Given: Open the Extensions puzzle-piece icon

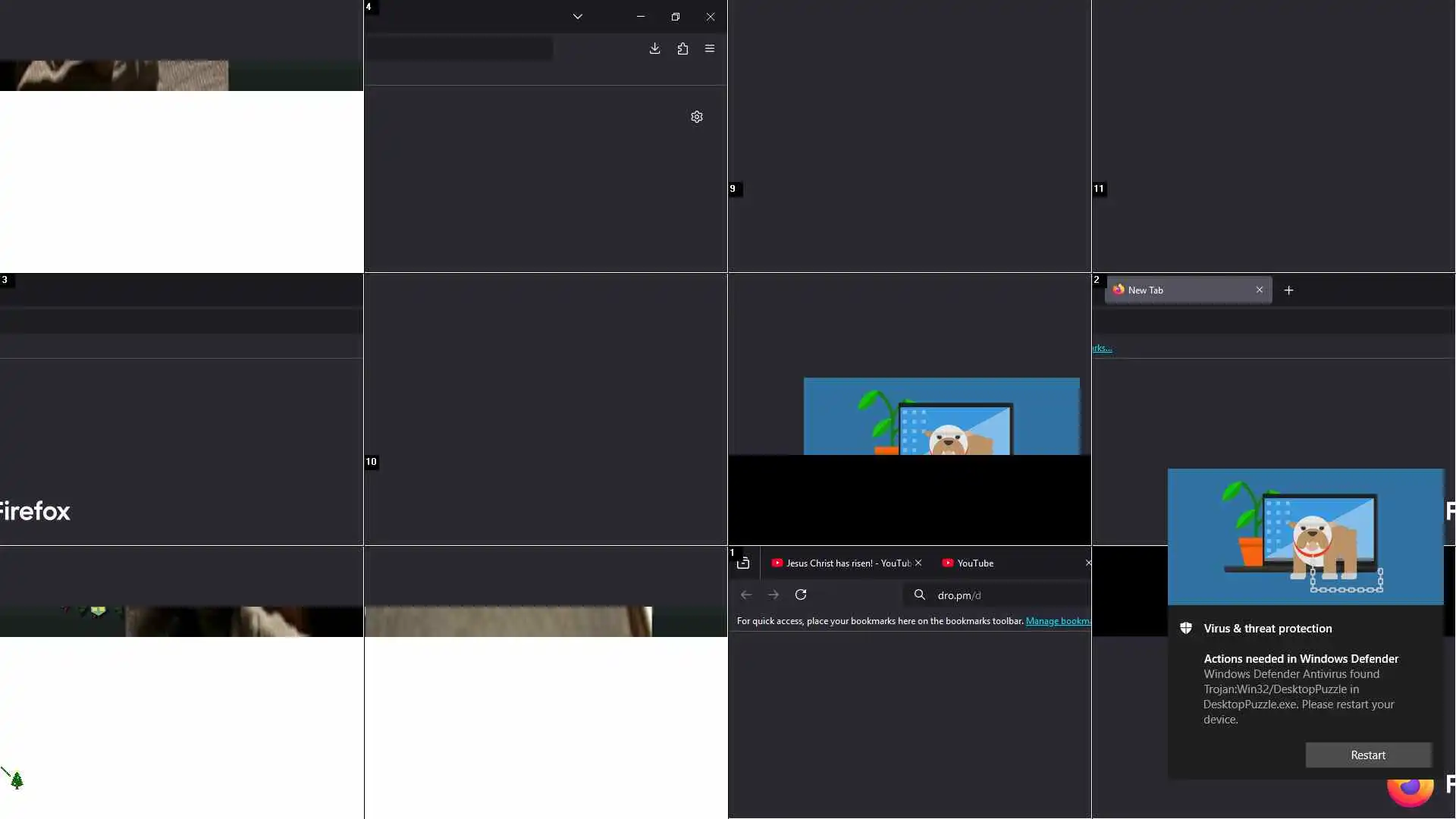Looking at the screenshot, I should coord(682,49).
